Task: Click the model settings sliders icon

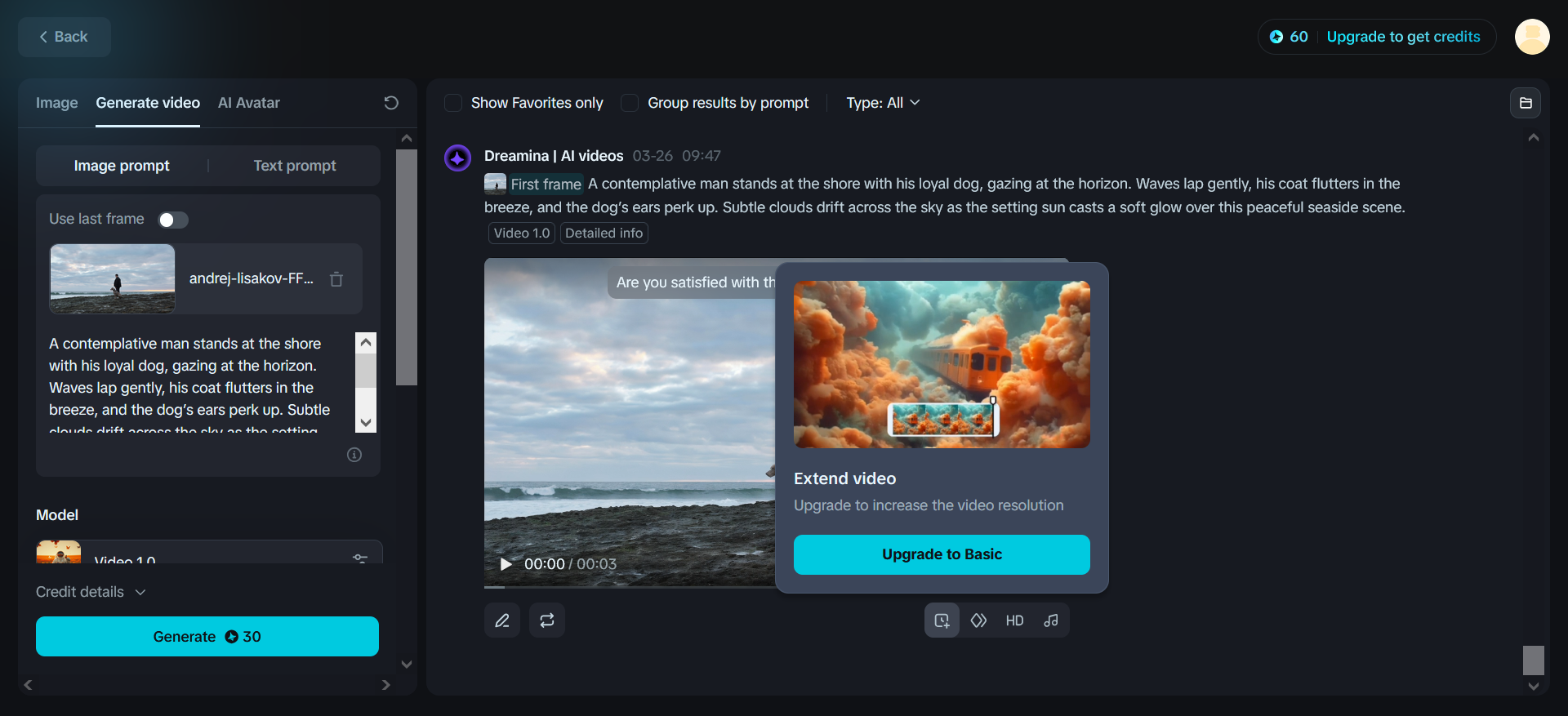Action: click(360, 558)
